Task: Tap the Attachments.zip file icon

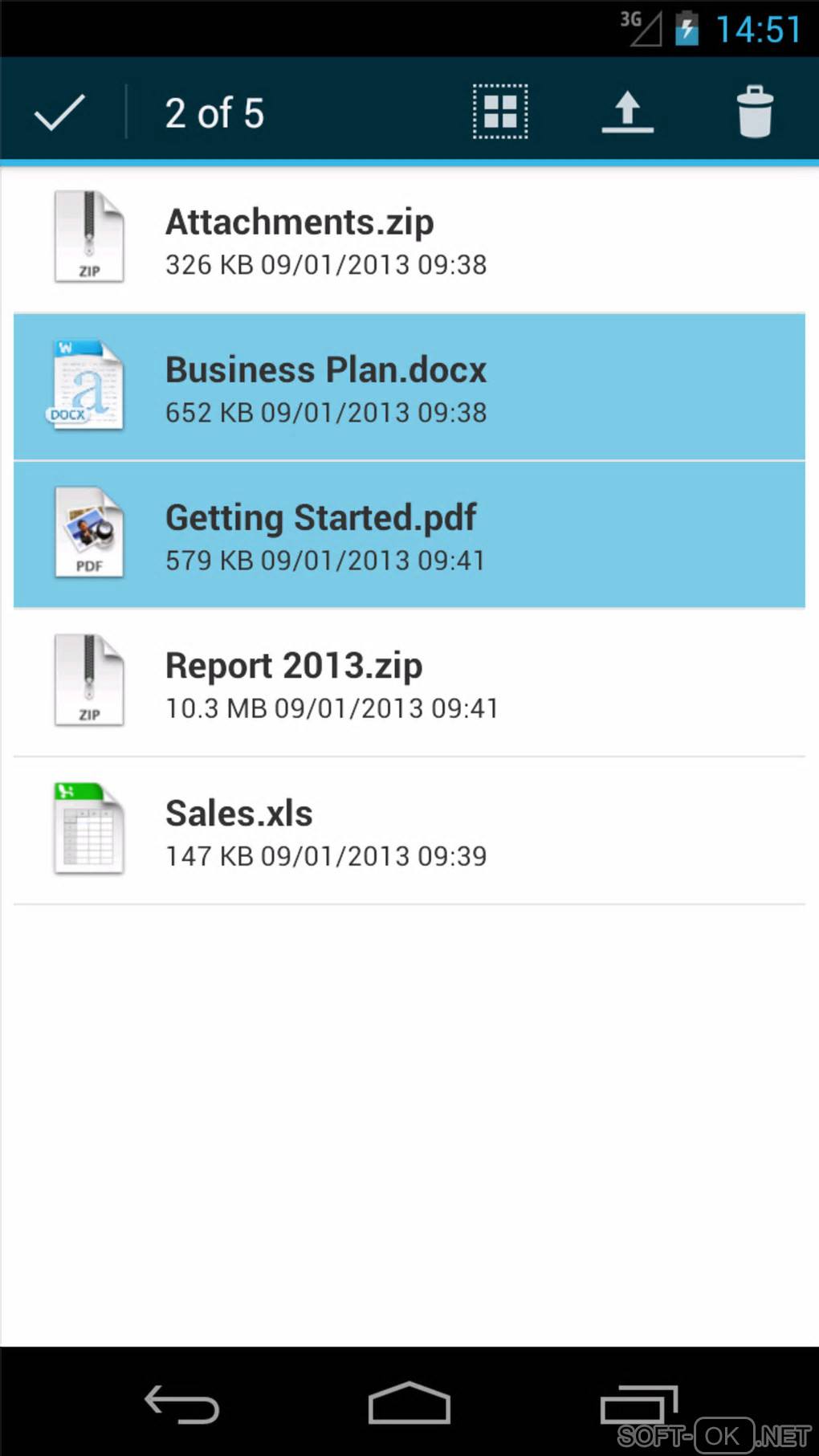Action: [89, 237]
